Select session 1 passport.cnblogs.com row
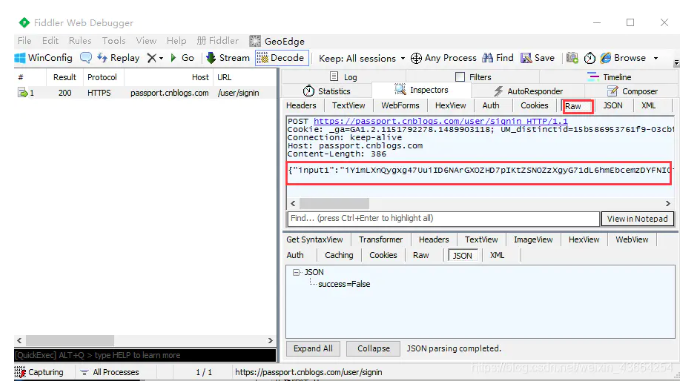Image resolution: width=685 pixels, height=386 pixels. pyautogui.click(x=145, y=93)
